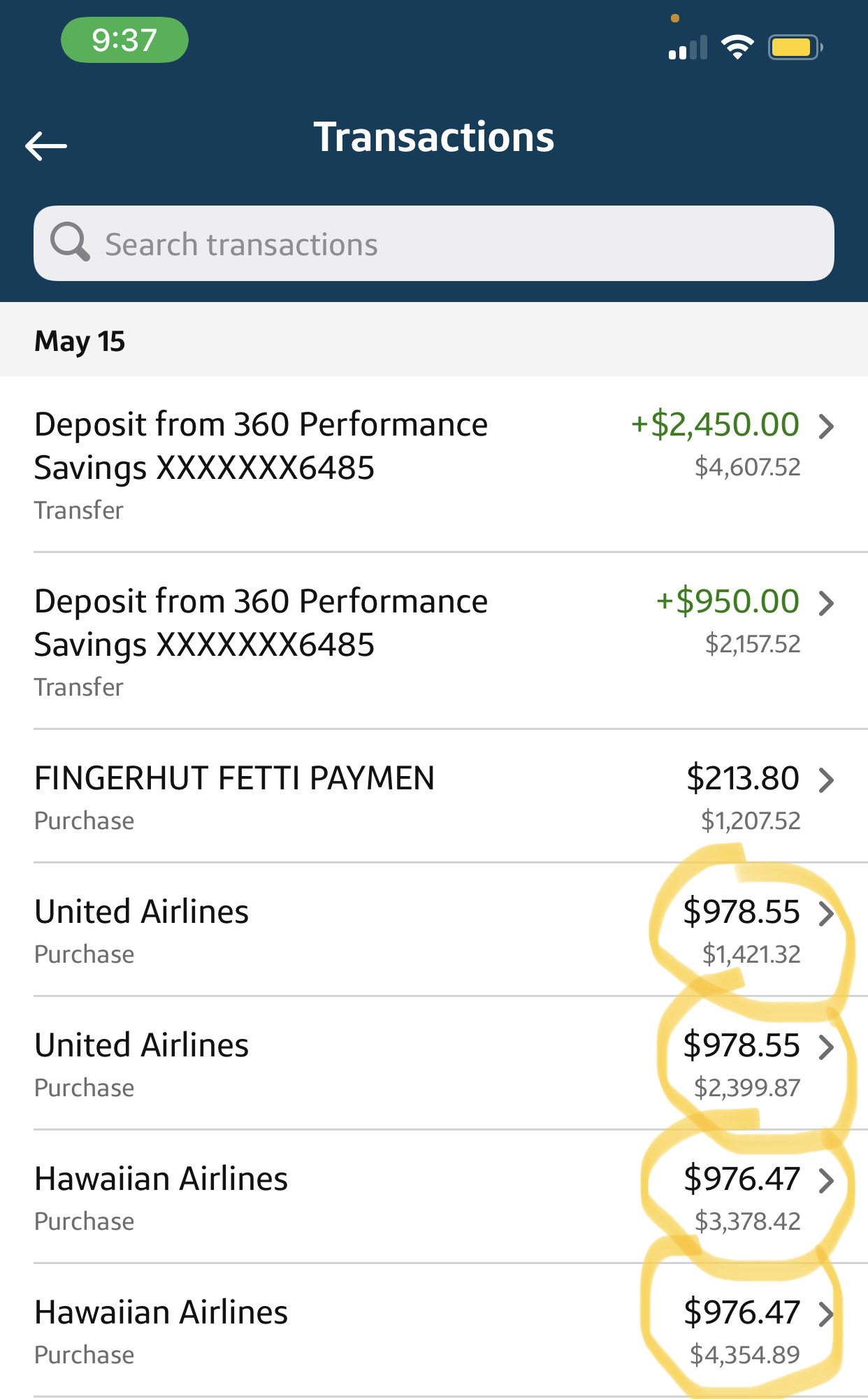Tap the Wi-Fi status icon
868x1399 pixels.
pyautogui.click(x=737, y=48)
